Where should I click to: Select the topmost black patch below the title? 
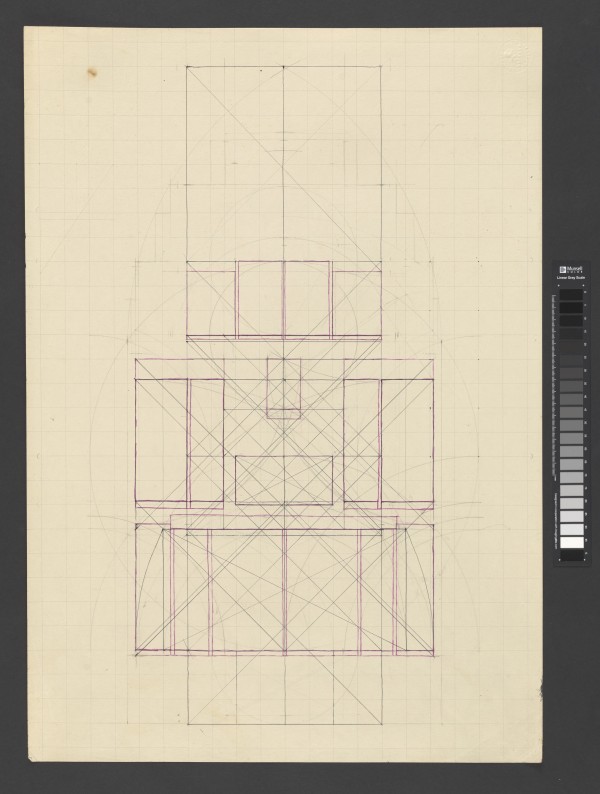(571, 294)
